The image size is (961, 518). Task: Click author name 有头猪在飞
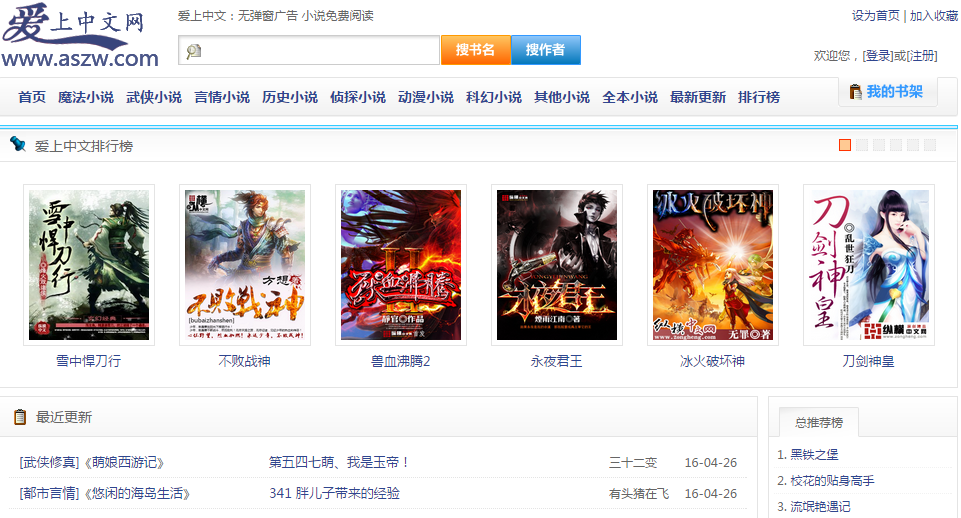639,494
